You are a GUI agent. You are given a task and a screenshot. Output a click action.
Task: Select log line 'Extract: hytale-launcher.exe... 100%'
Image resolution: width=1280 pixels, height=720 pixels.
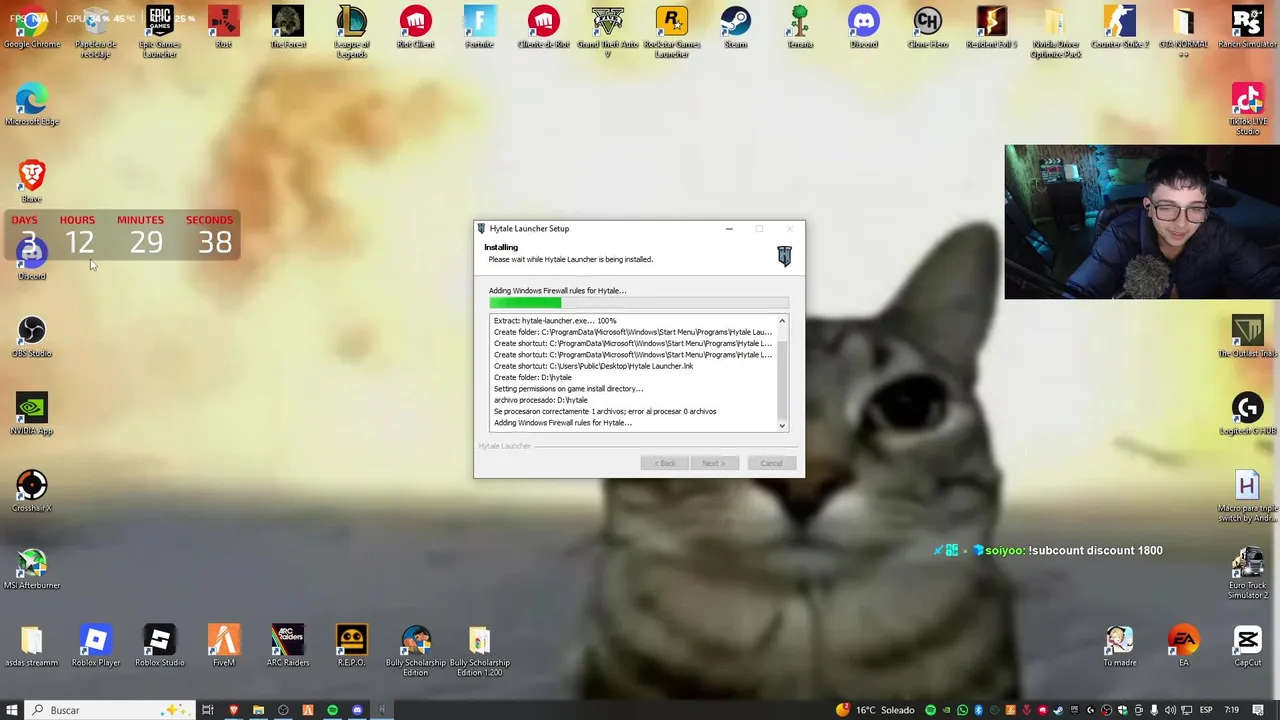[x=555, y=321]
